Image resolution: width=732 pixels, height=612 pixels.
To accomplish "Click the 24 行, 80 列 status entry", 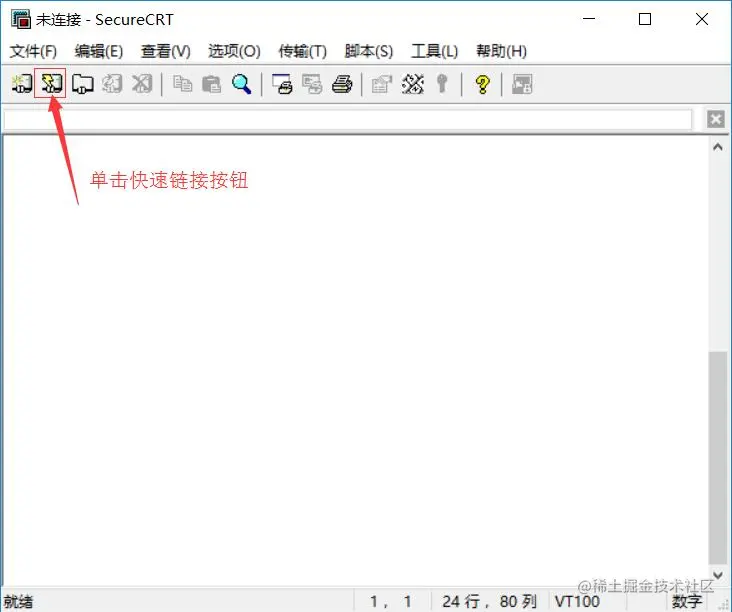I will point(489,601).
